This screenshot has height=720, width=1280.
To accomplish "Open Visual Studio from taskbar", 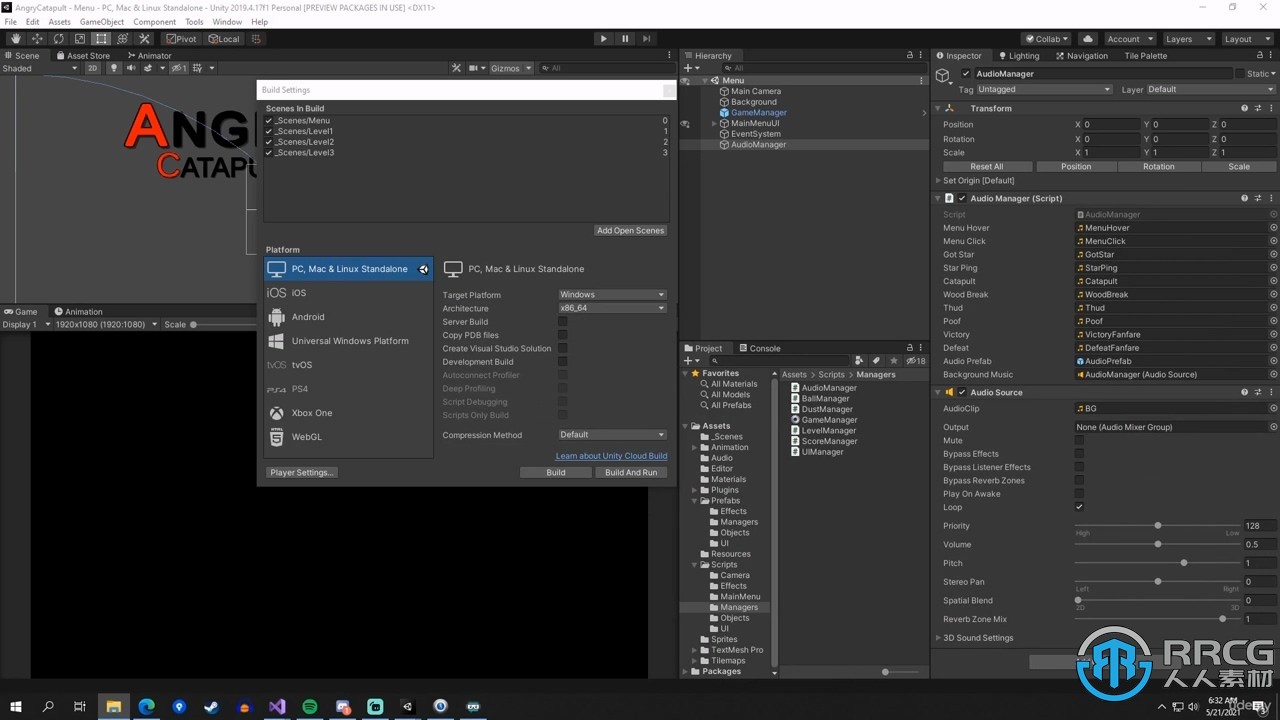I will [277, 706].
